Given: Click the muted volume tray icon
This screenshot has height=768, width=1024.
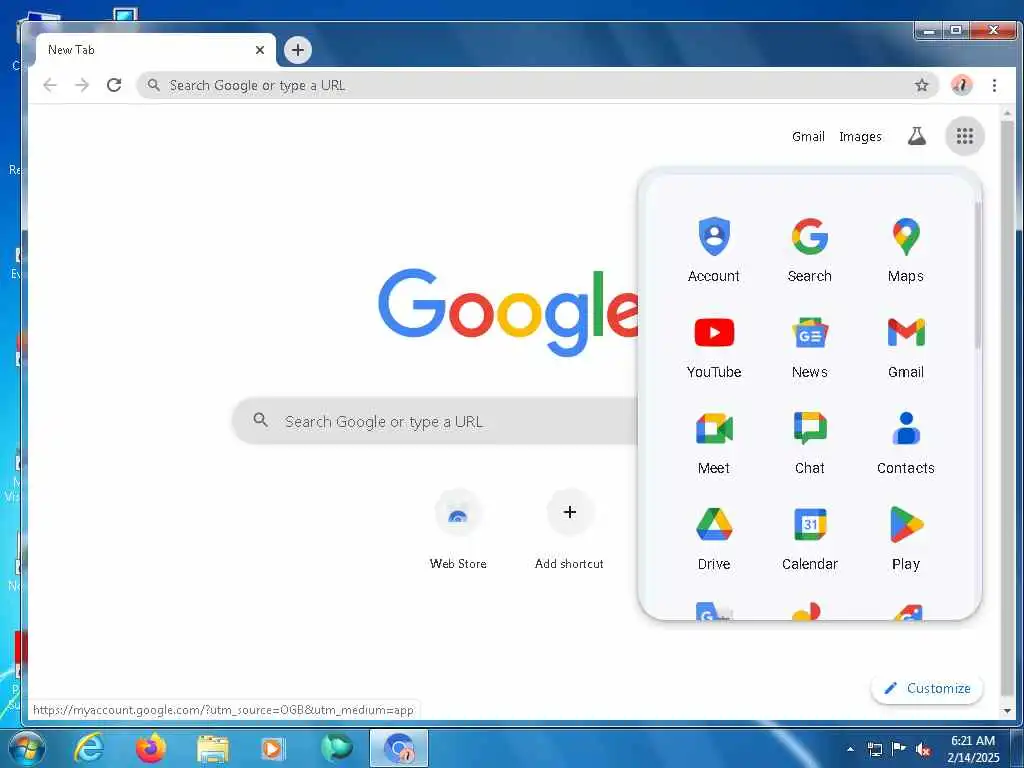Looking at the screenshot, I should pyautogui.click(x=923, y=749).
